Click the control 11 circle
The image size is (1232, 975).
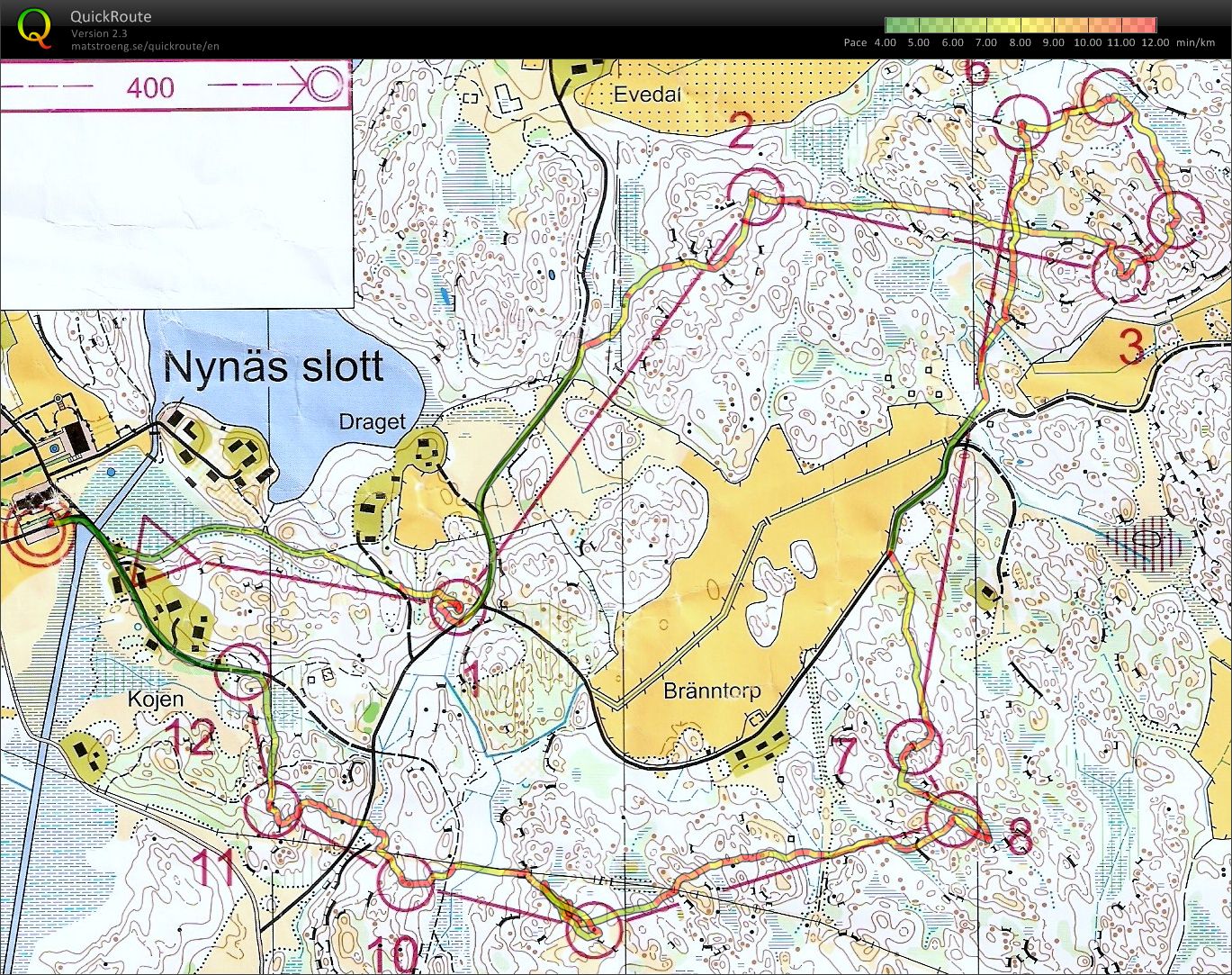(x=272, y=808)
